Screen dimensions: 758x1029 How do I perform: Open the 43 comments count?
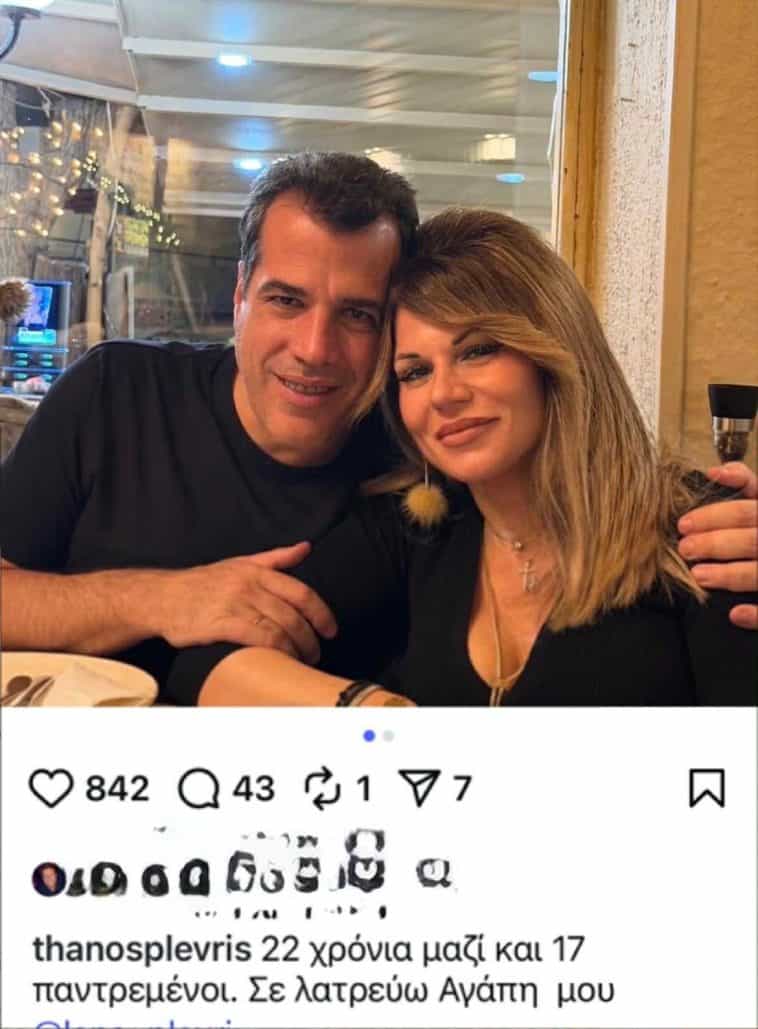253,788
